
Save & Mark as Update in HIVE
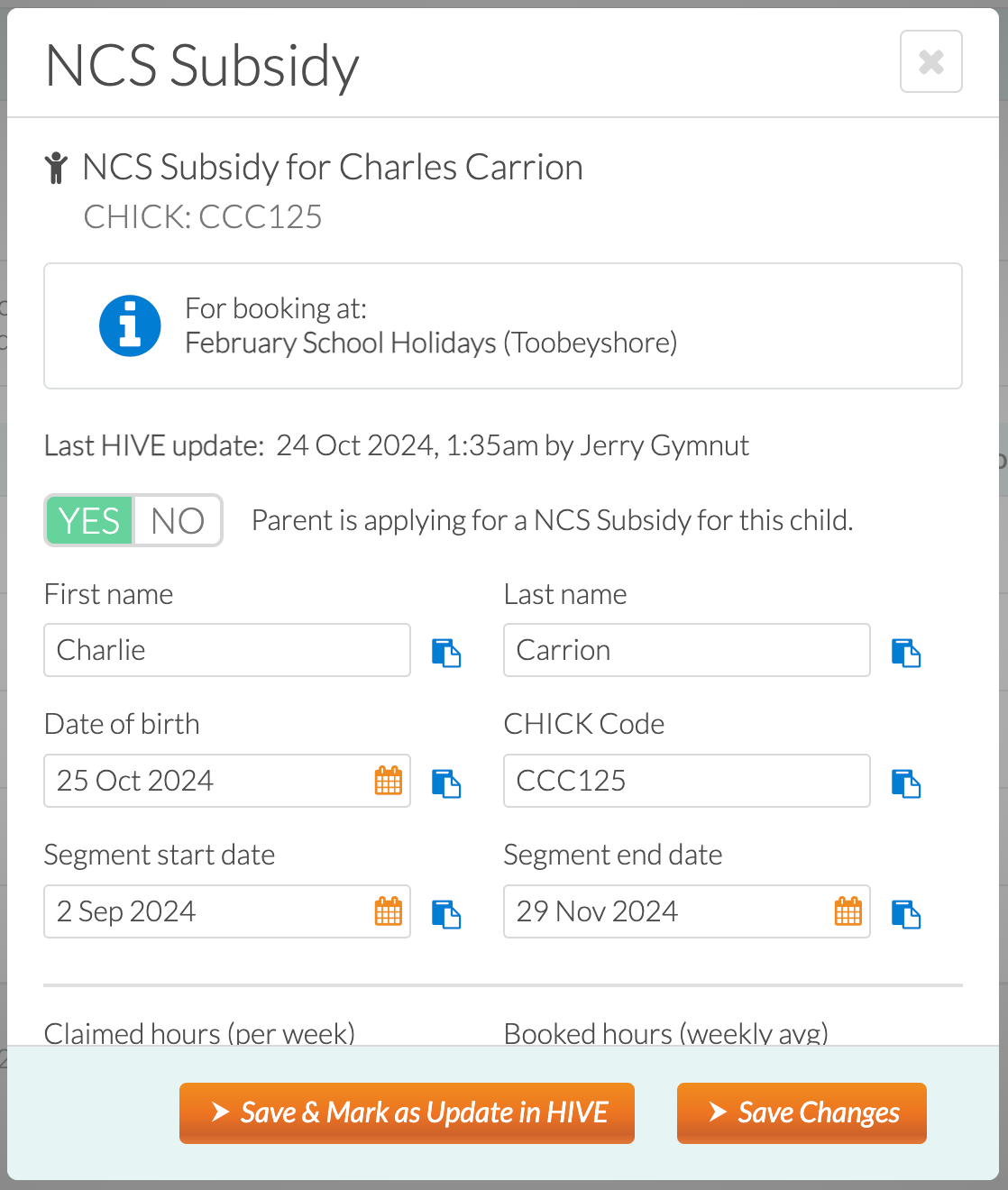(407, 1113)
